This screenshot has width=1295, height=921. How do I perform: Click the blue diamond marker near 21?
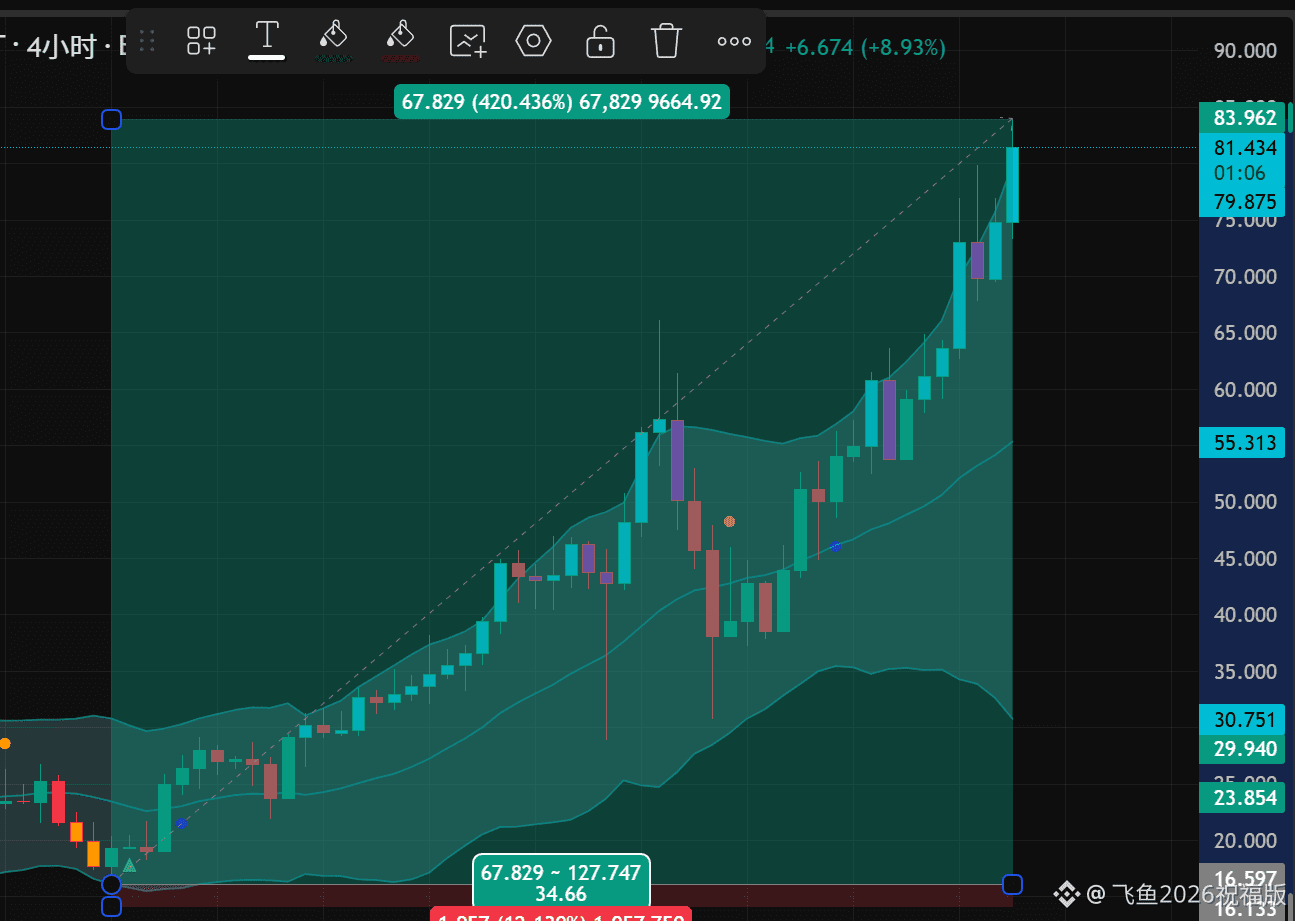(x=182, y=823)
